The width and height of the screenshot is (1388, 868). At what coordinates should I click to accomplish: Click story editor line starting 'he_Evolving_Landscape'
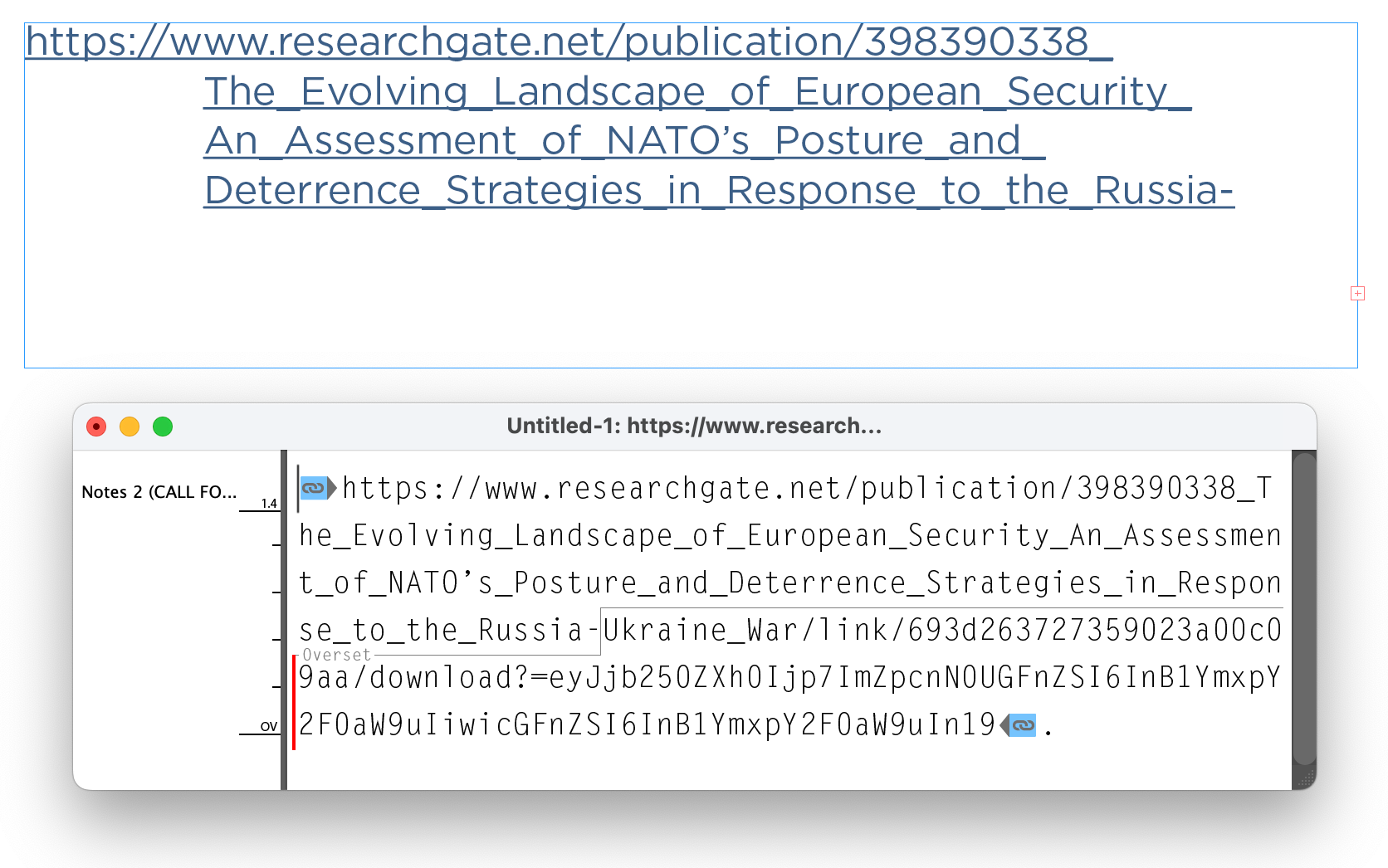790,535
